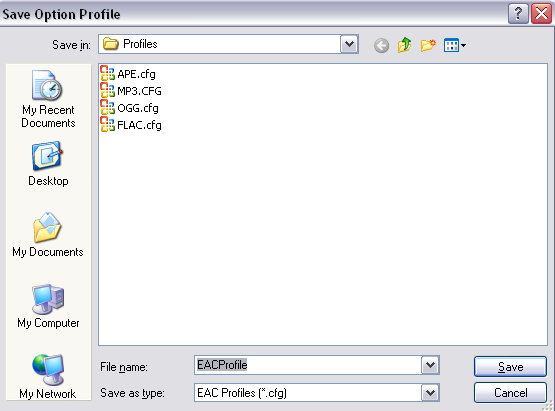
Task: Click the Save button
Action: point(510,366)
